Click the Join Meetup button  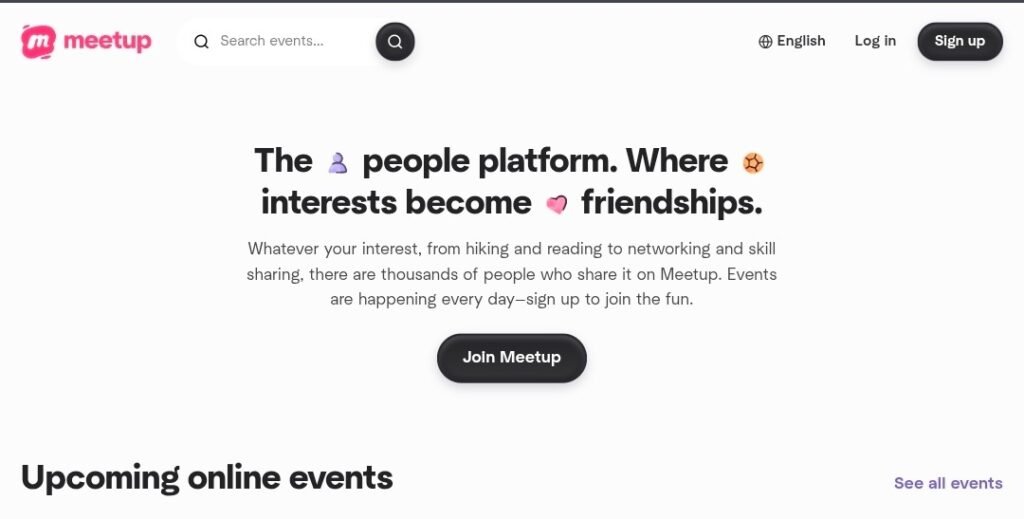pyautogui.click(x=512, y=357)
